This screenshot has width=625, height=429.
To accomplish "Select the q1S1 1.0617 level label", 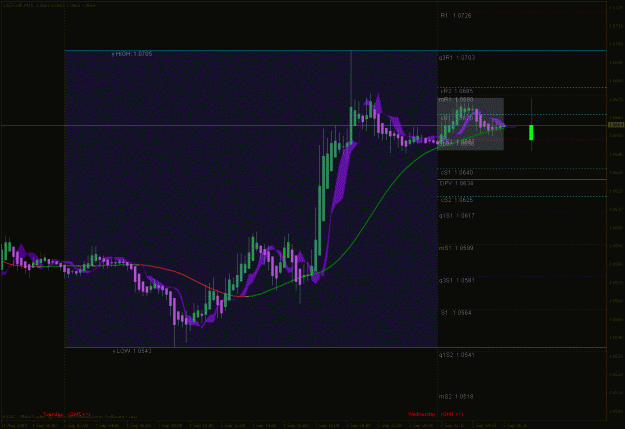I will (457, 216).
